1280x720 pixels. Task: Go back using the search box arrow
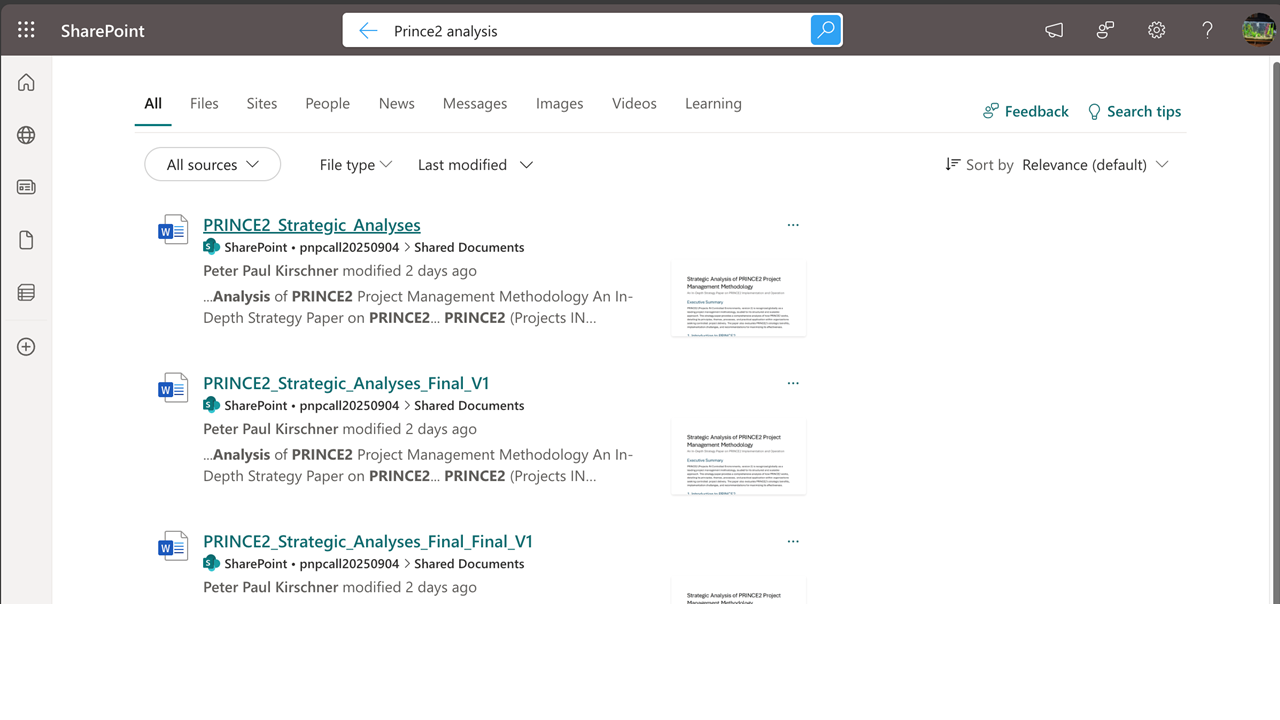pyautogui.click(x=368, y=31)
